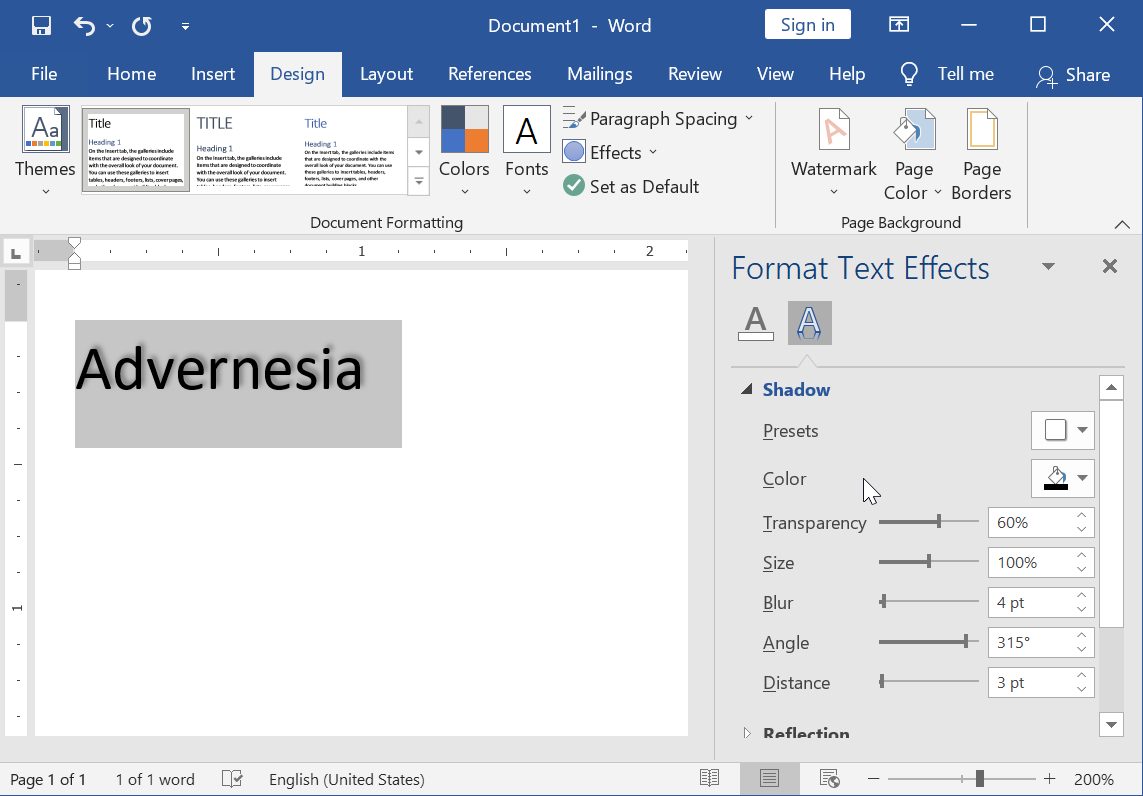
Task: Click the Sign in button
Action: 808,25
